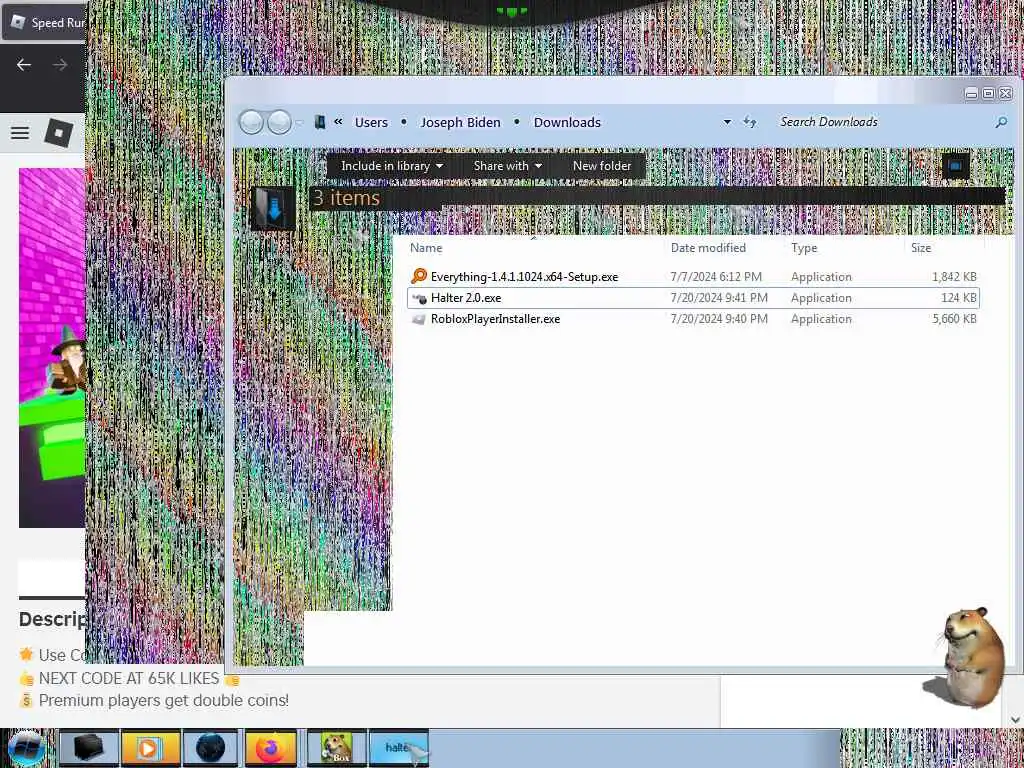This screenshot has height=768, width=1024.
Task: Click NEXT CODE AT 65K LIKES text
Action: 129,679
